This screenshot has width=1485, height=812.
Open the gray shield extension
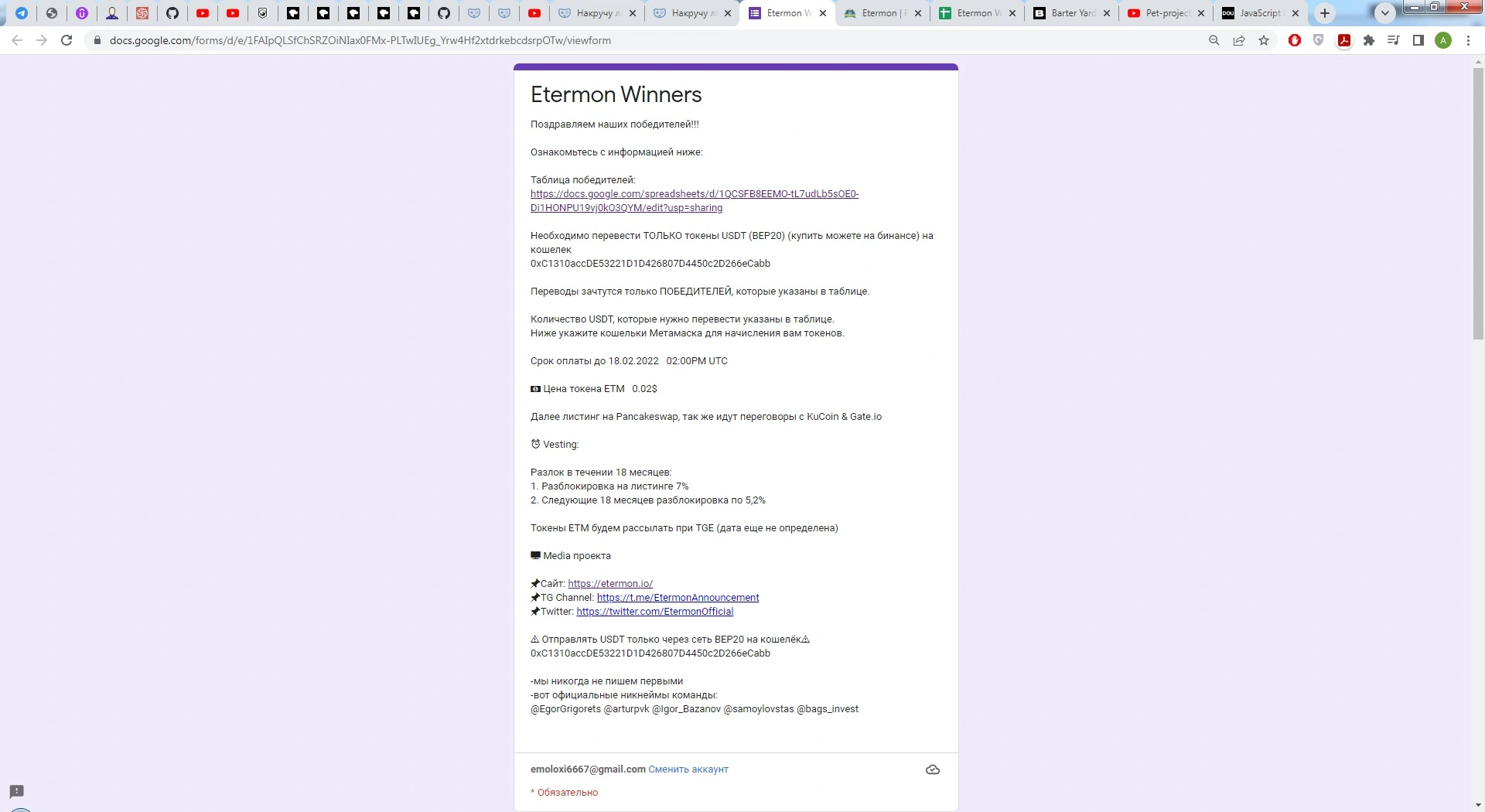1319,40
